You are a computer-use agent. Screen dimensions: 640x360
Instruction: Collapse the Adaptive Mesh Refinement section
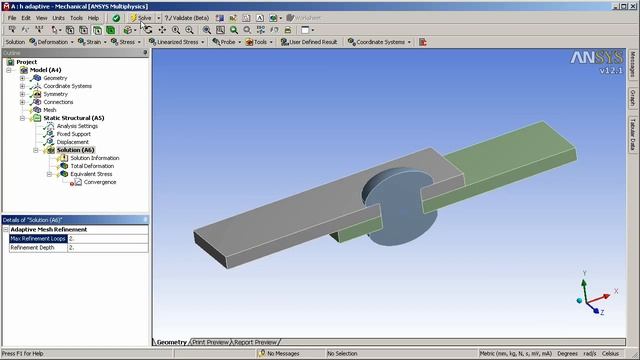pos(6,229)
